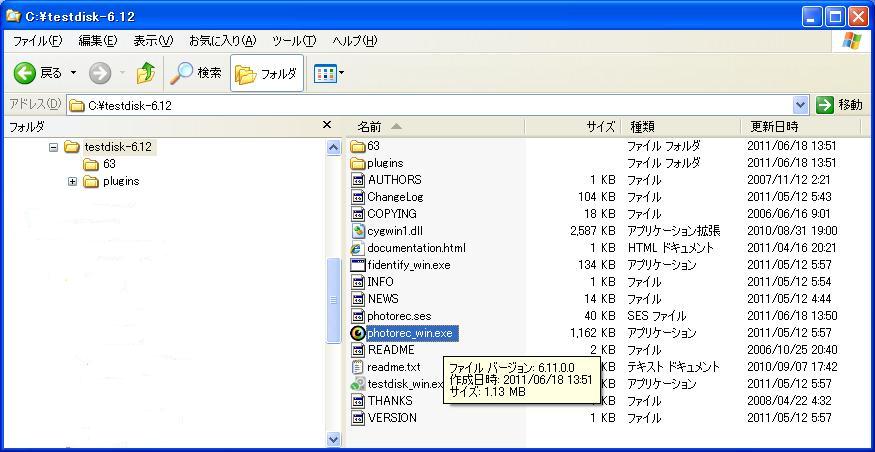The image size is (875, 452).
Task: Open the ヘルプ(H) menu
Action: [355, 41]
